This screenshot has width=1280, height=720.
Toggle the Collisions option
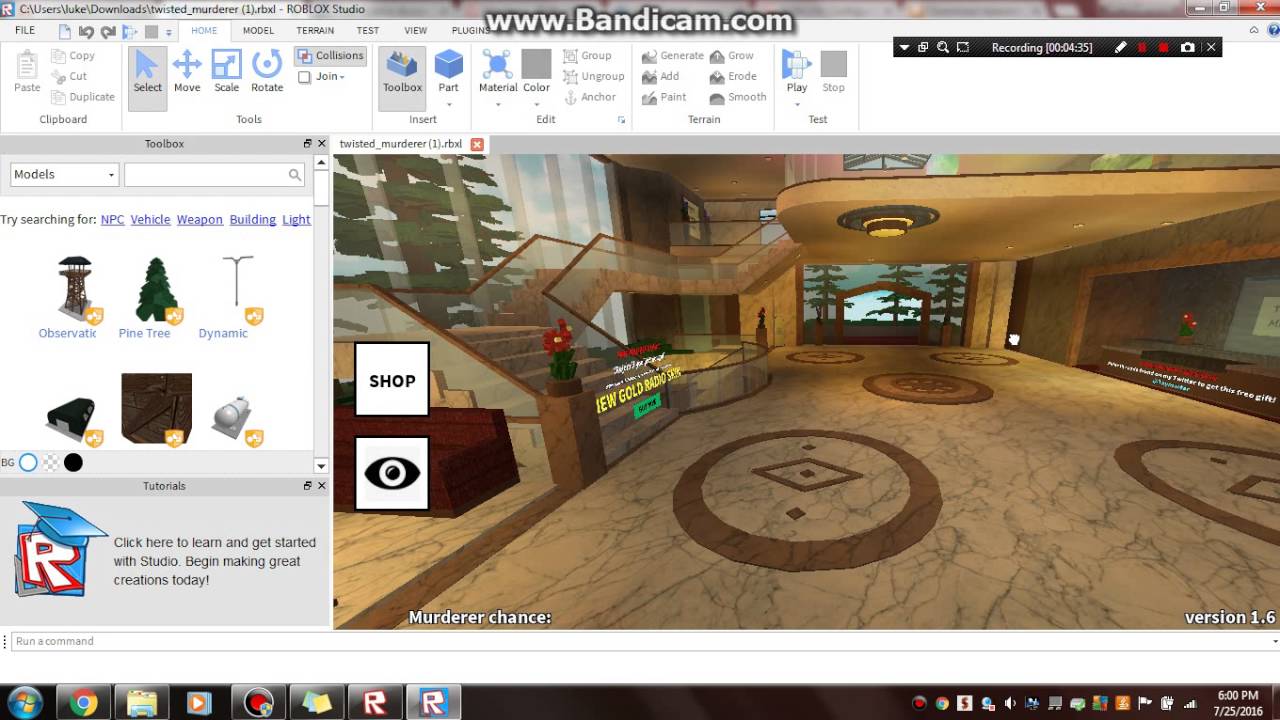click(x=330, y=56)
